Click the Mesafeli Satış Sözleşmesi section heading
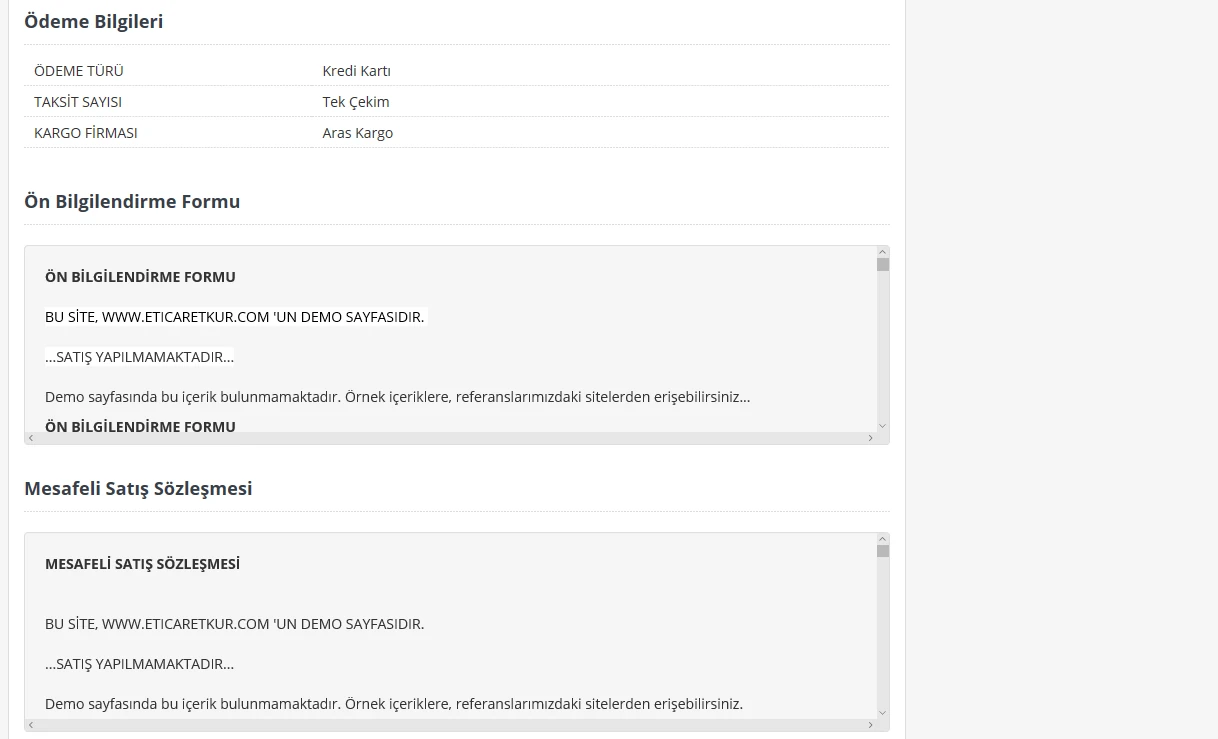Image resolution: width=1218 pixels, height=739 pixels. [x=138, y=489]
